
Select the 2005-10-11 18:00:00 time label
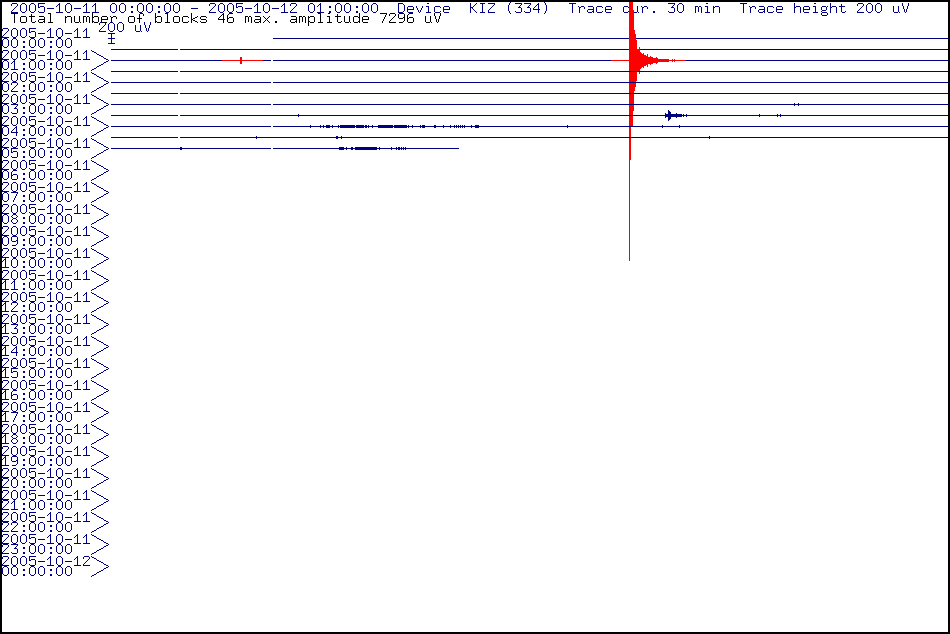pyautogui.click(x=45, y=434)
